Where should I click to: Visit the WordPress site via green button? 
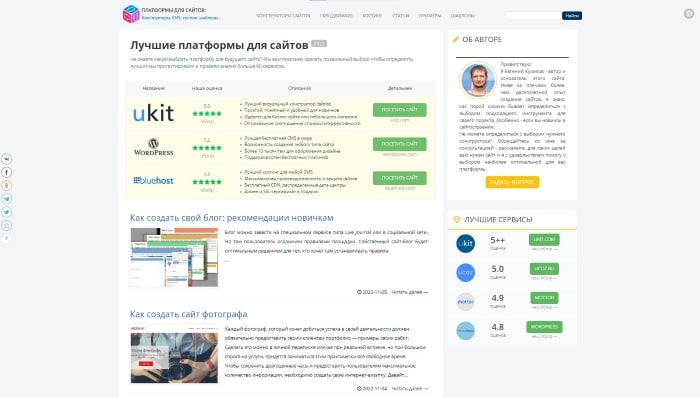click(x=400, y=144)
